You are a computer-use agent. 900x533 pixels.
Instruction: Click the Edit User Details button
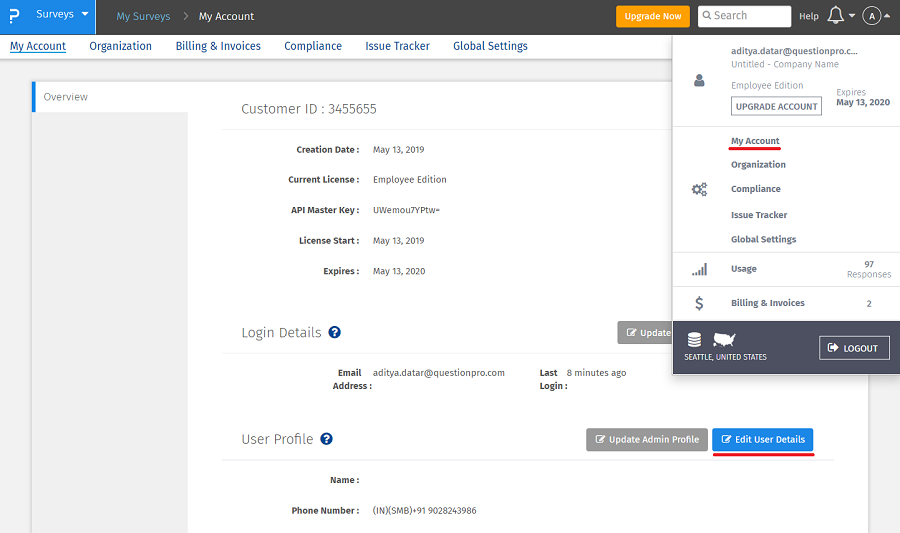coord(762,439)
